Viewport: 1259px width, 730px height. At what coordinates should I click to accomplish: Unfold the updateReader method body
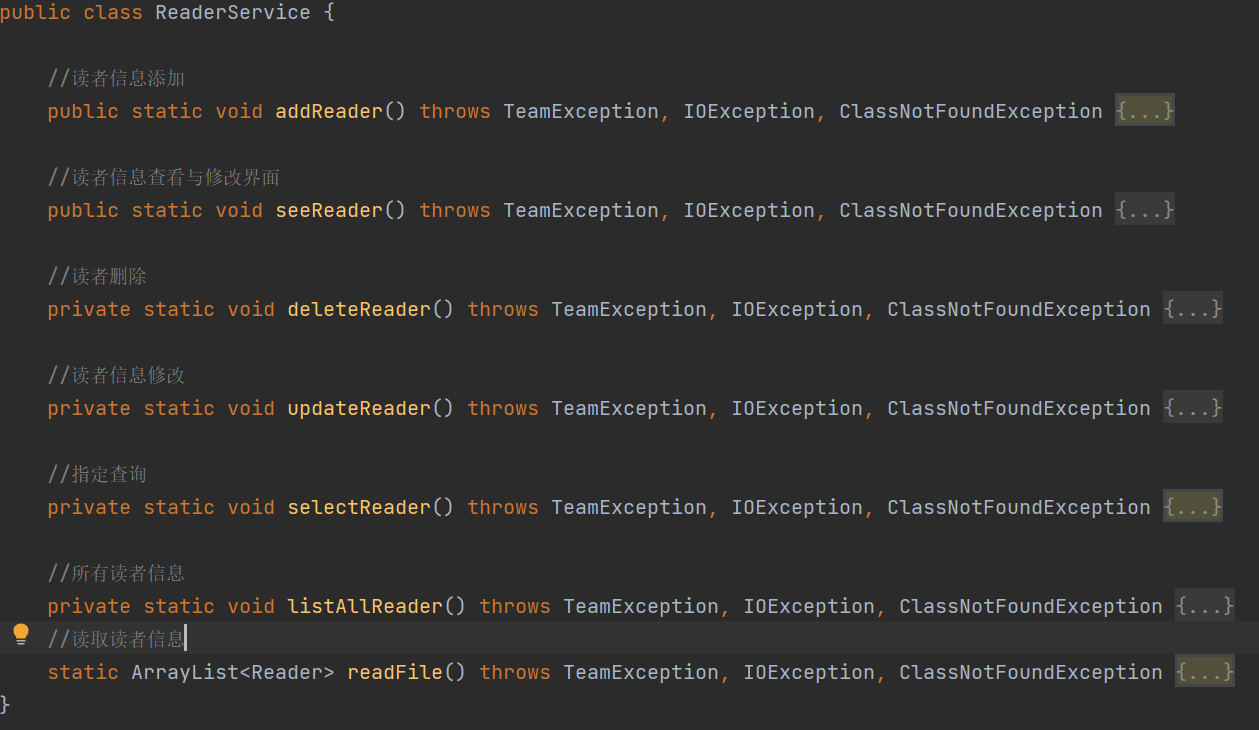[1193, 408]
